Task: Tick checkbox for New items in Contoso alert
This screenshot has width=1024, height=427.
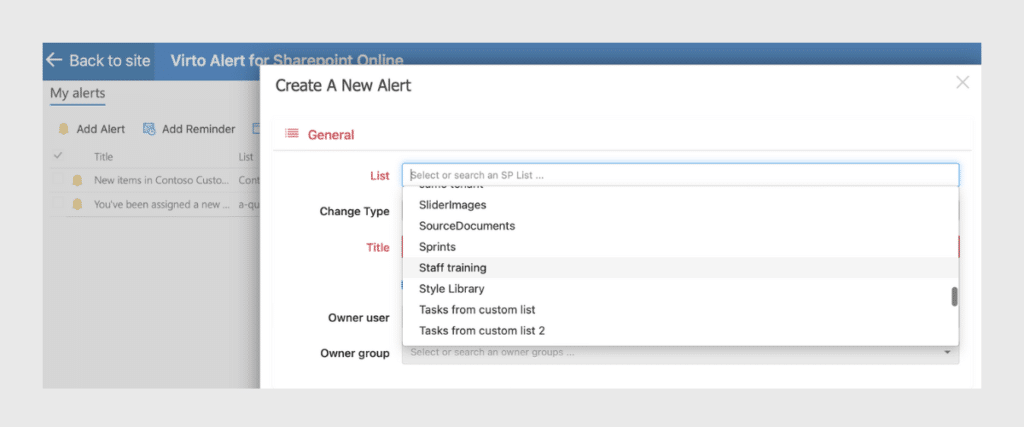Action: coord(58,180)
